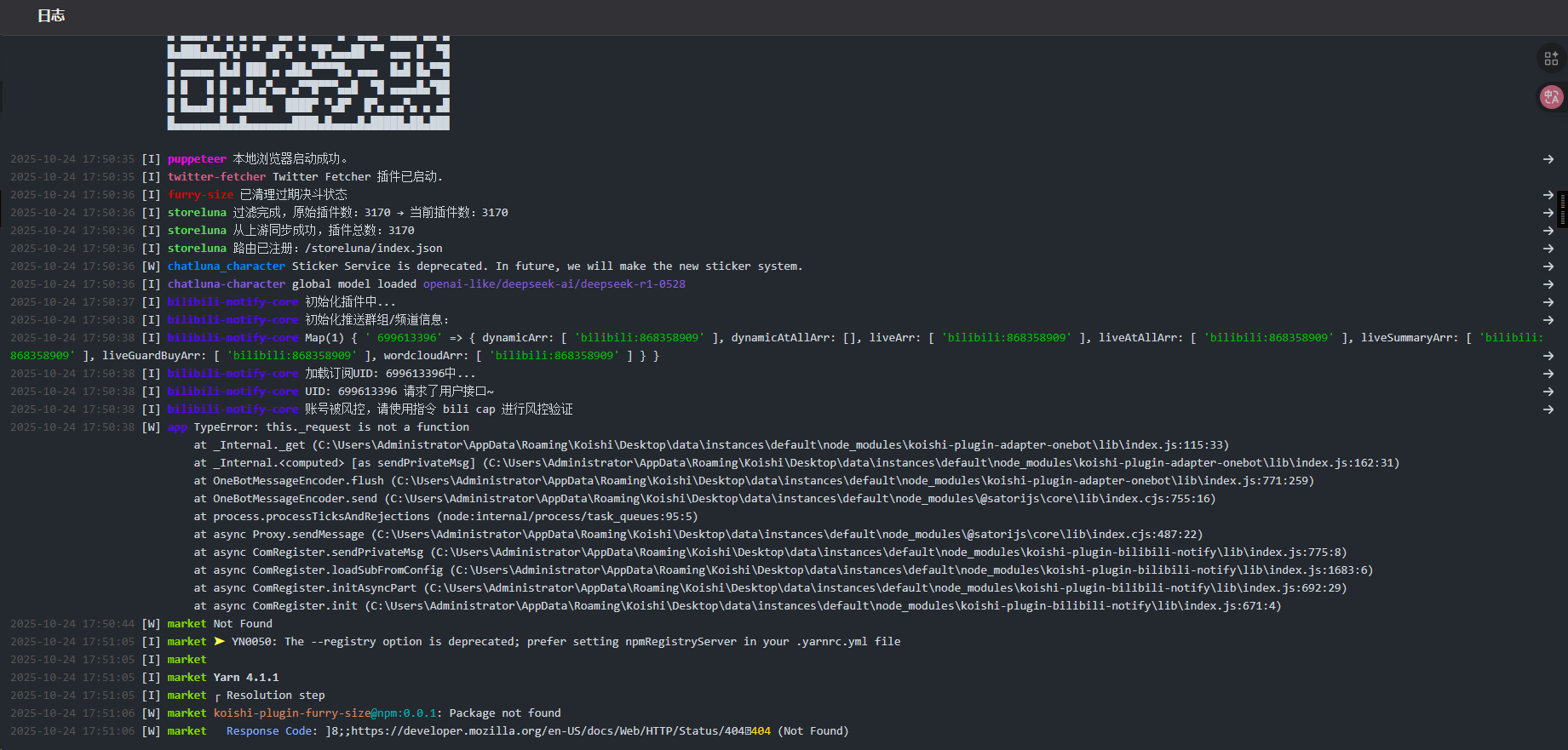
Task: Click arrow beside storeluna 过滤完成 log entry
Action: pyautogui.click(x=1548, y=213)
